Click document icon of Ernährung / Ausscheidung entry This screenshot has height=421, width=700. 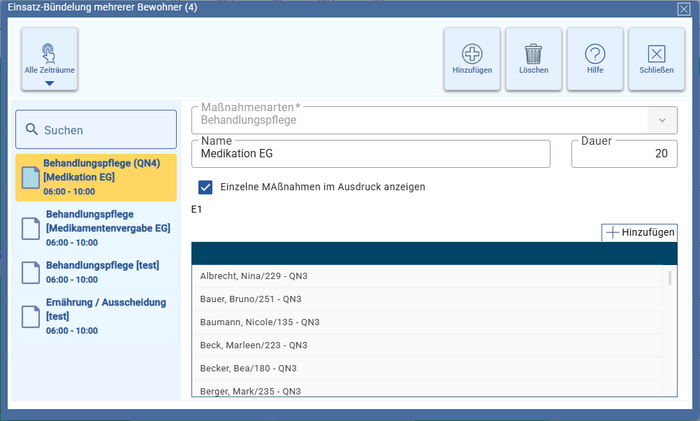pyautogui.click(x=30, y=316)
